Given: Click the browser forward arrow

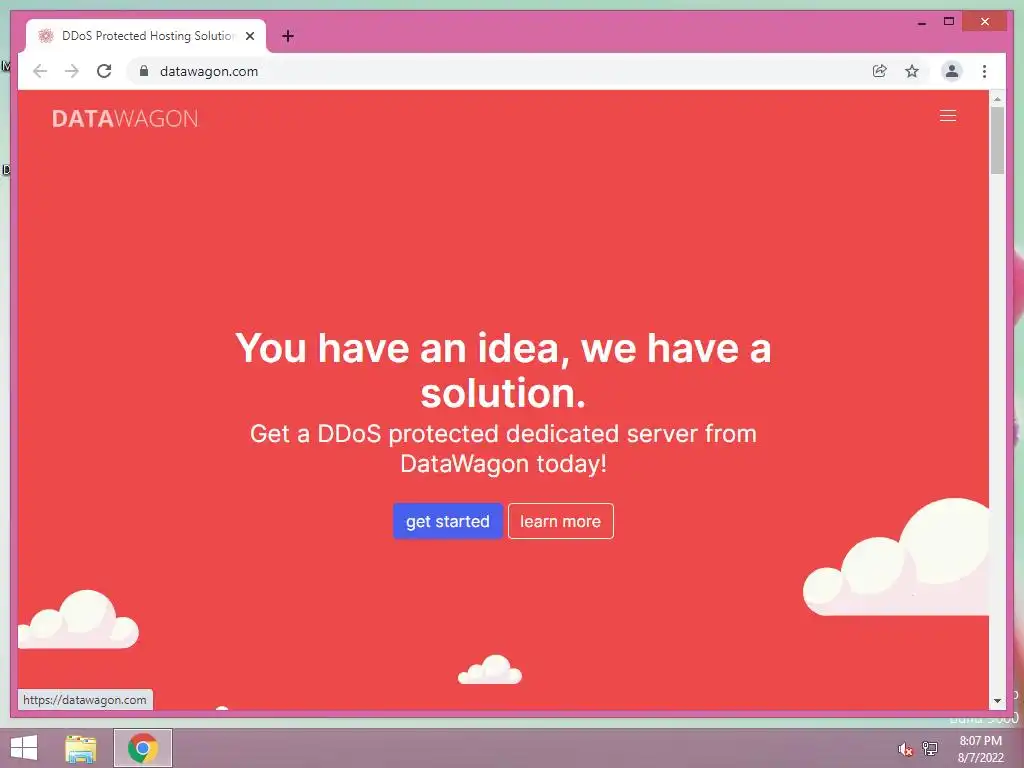Looking at the screenshot, I should pos(72,71).
